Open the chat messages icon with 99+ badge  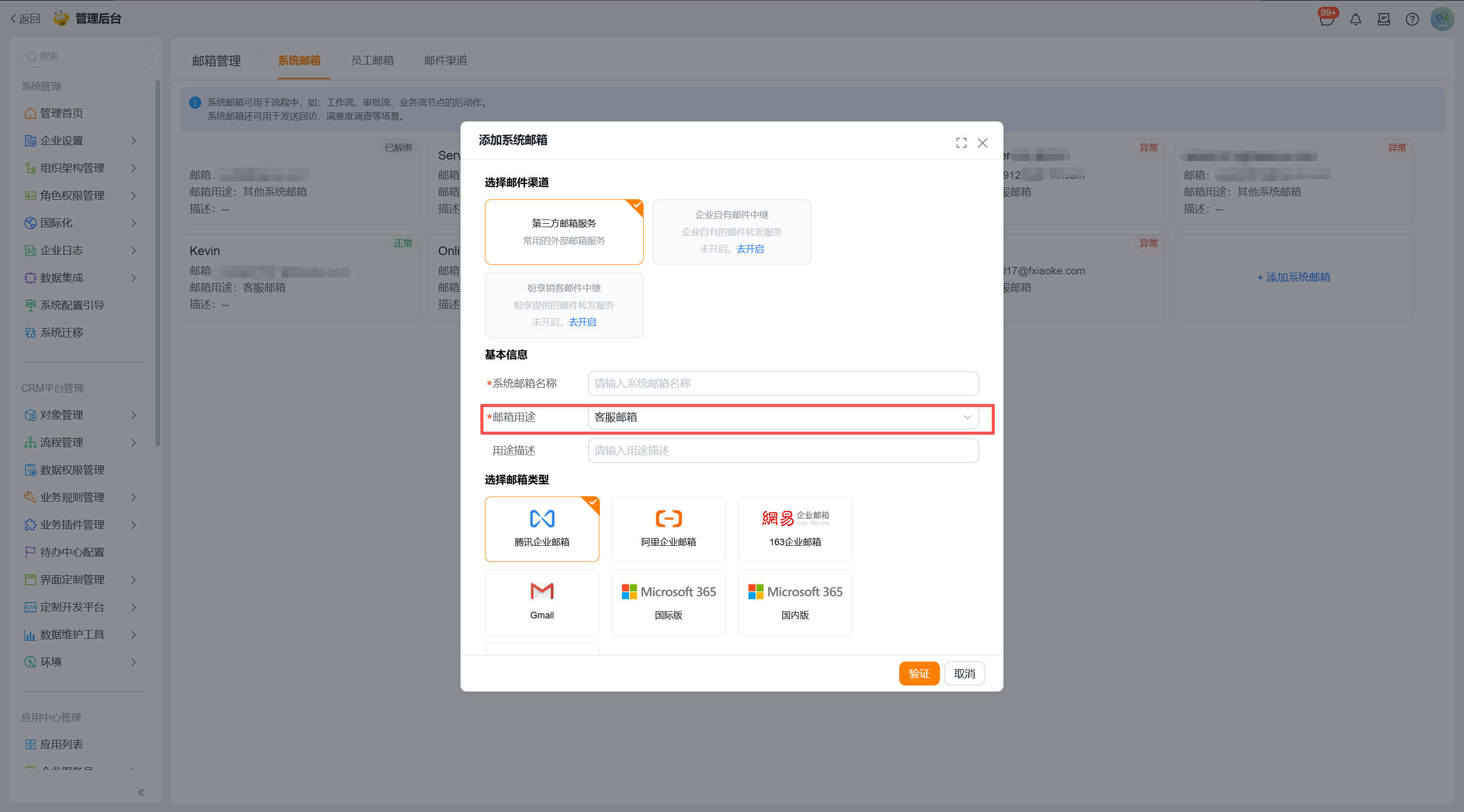(1326, 19)
